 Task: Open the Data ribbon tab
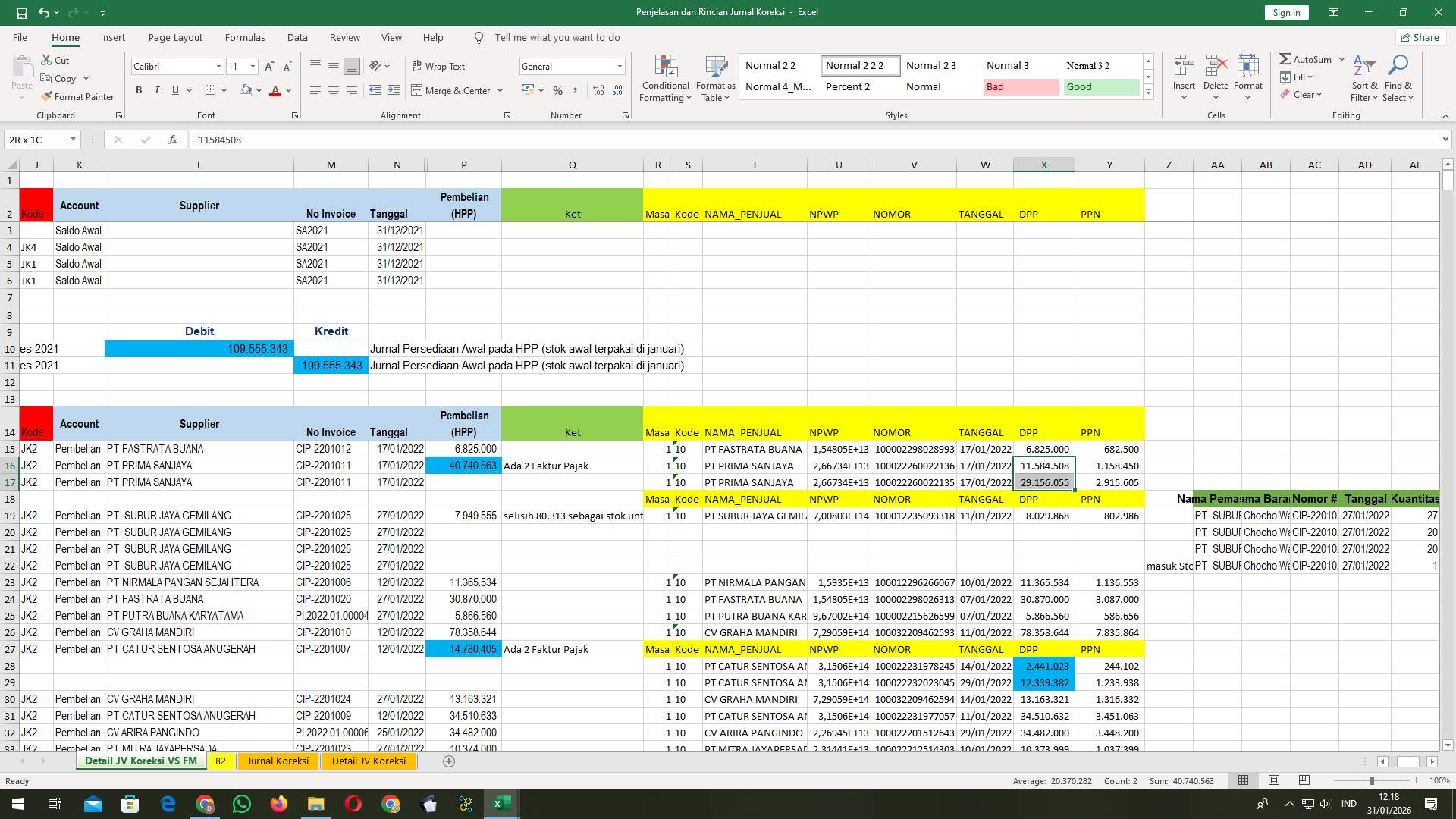[x=297, y=37]
